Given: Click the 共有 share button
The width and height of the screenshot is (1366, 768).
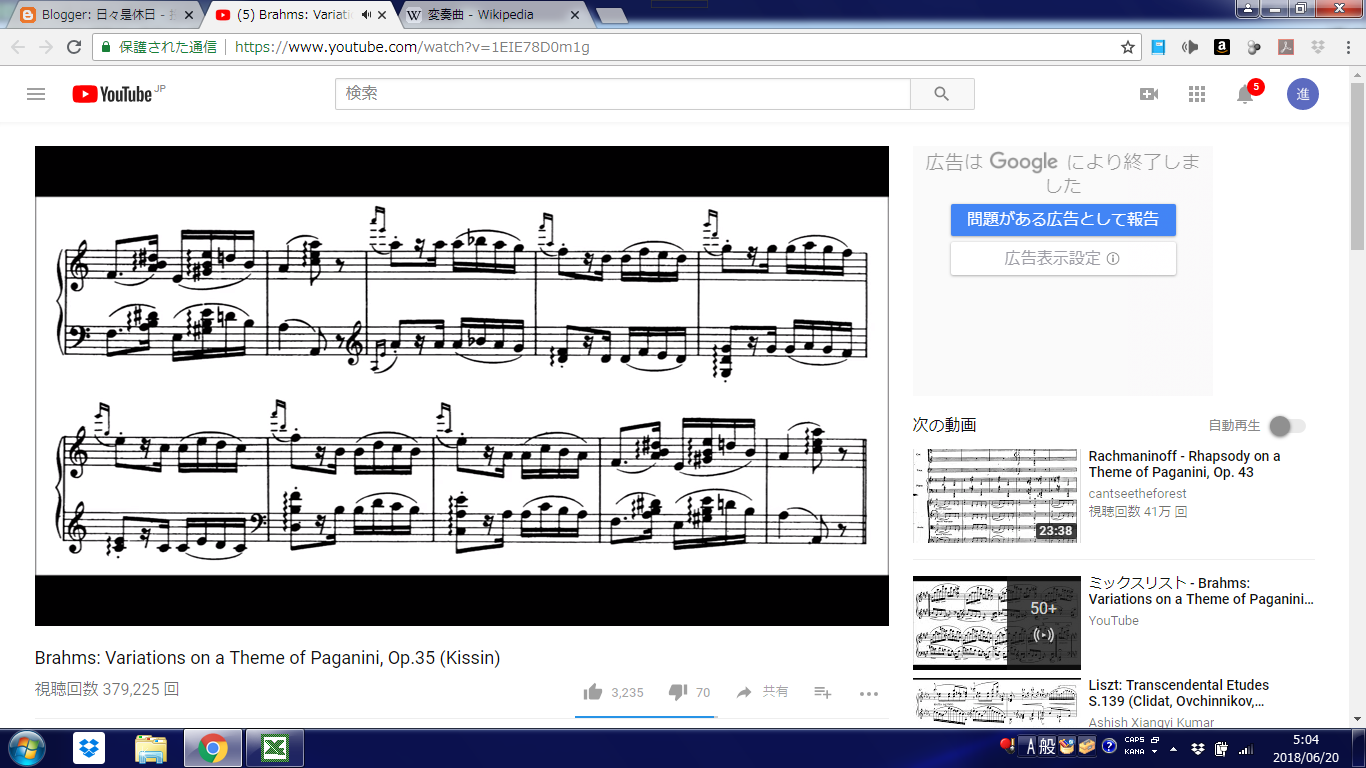Looking at the screenshot, I should coord(762,692).
